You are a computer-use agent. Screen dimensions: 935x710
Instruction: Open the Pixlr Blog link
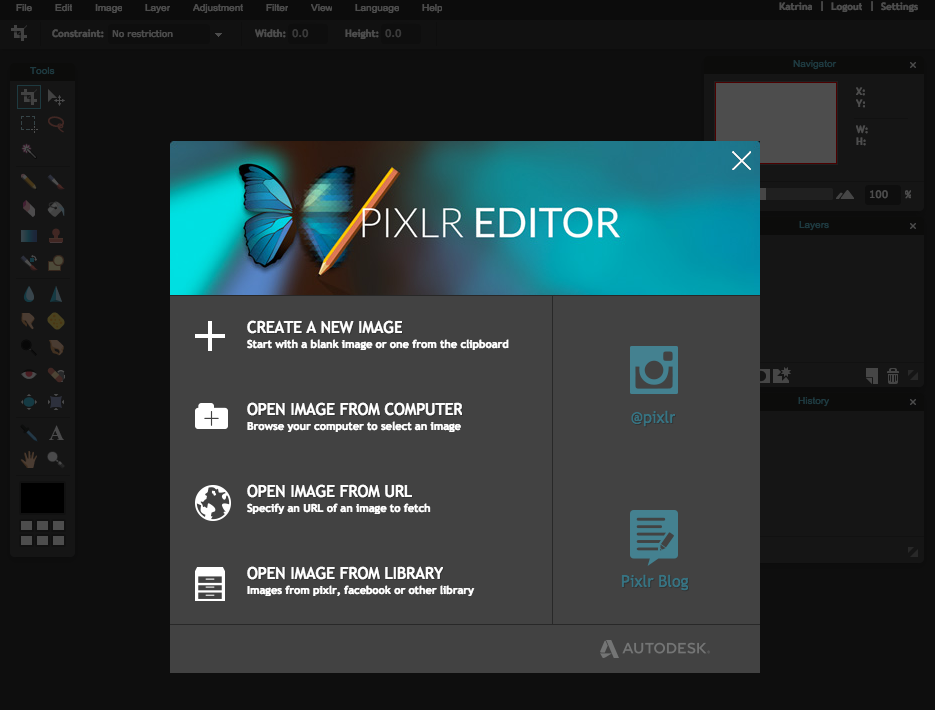coord(654,549)
